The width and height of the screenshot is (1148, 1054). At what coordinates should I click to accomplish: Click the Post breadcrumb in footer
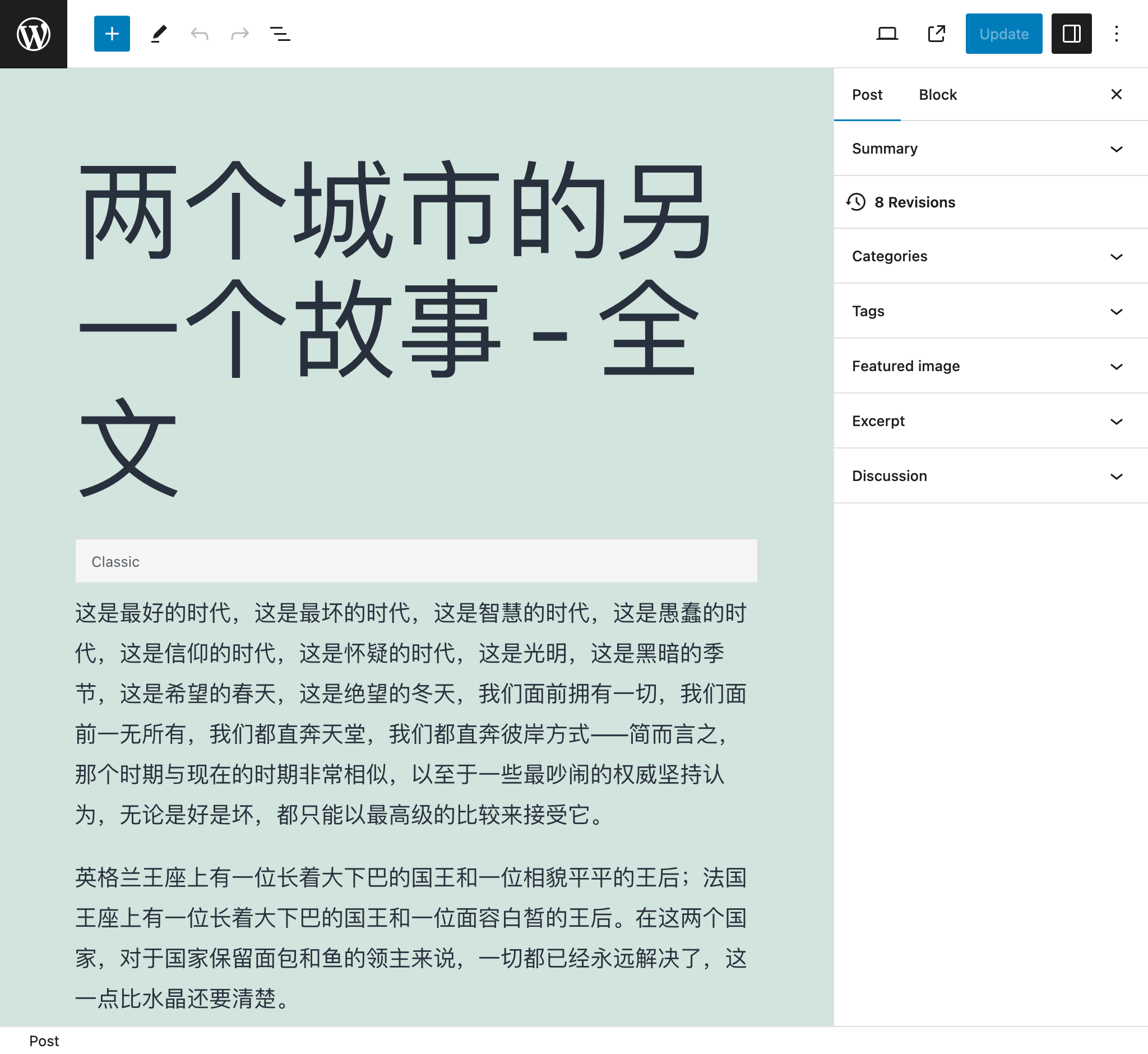point(44,1042)
